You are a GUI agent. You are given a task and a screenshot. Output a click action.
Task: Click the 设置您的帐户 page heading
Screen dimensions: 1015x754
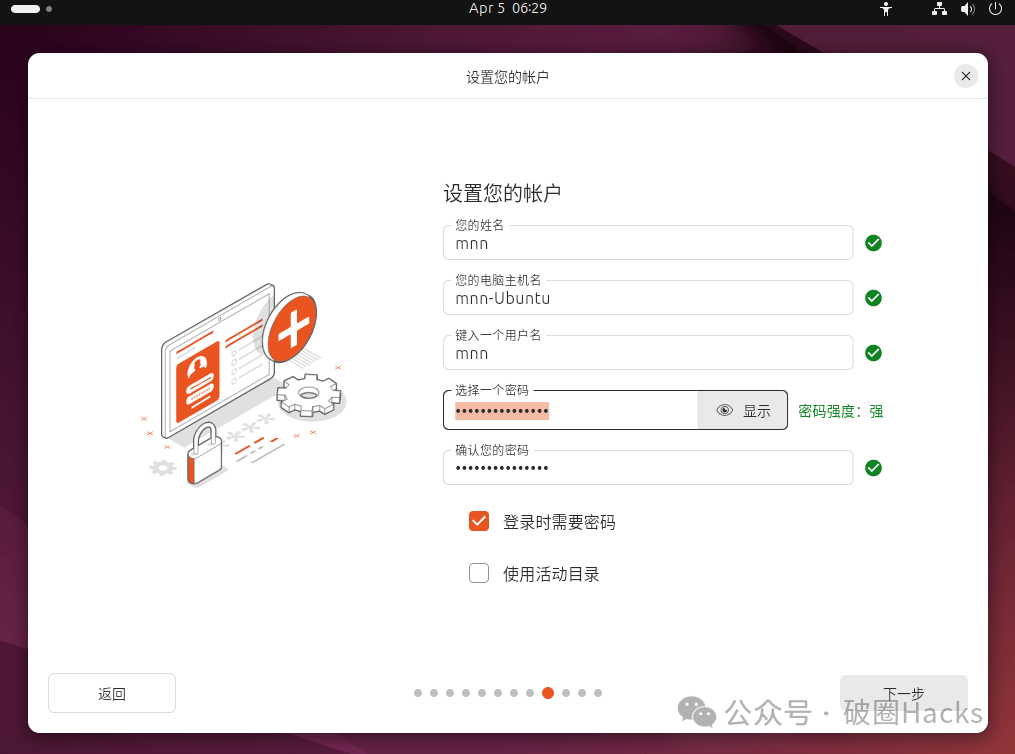pyautogui.click(x=502, y=193)
